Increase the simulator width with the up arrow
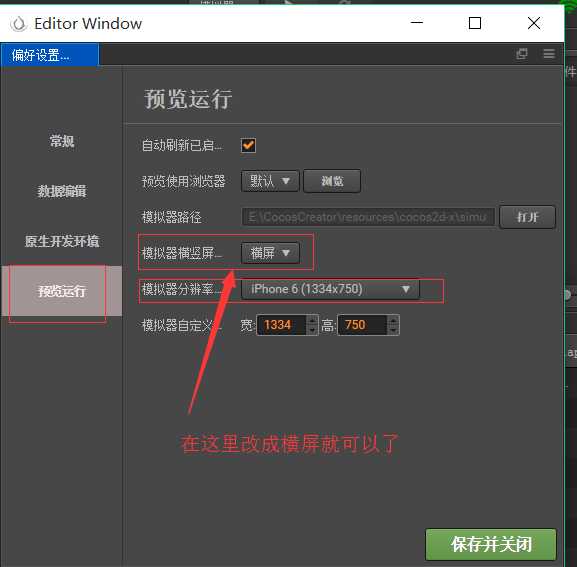This screenshot has width=577, height=567. click(312, 320)
